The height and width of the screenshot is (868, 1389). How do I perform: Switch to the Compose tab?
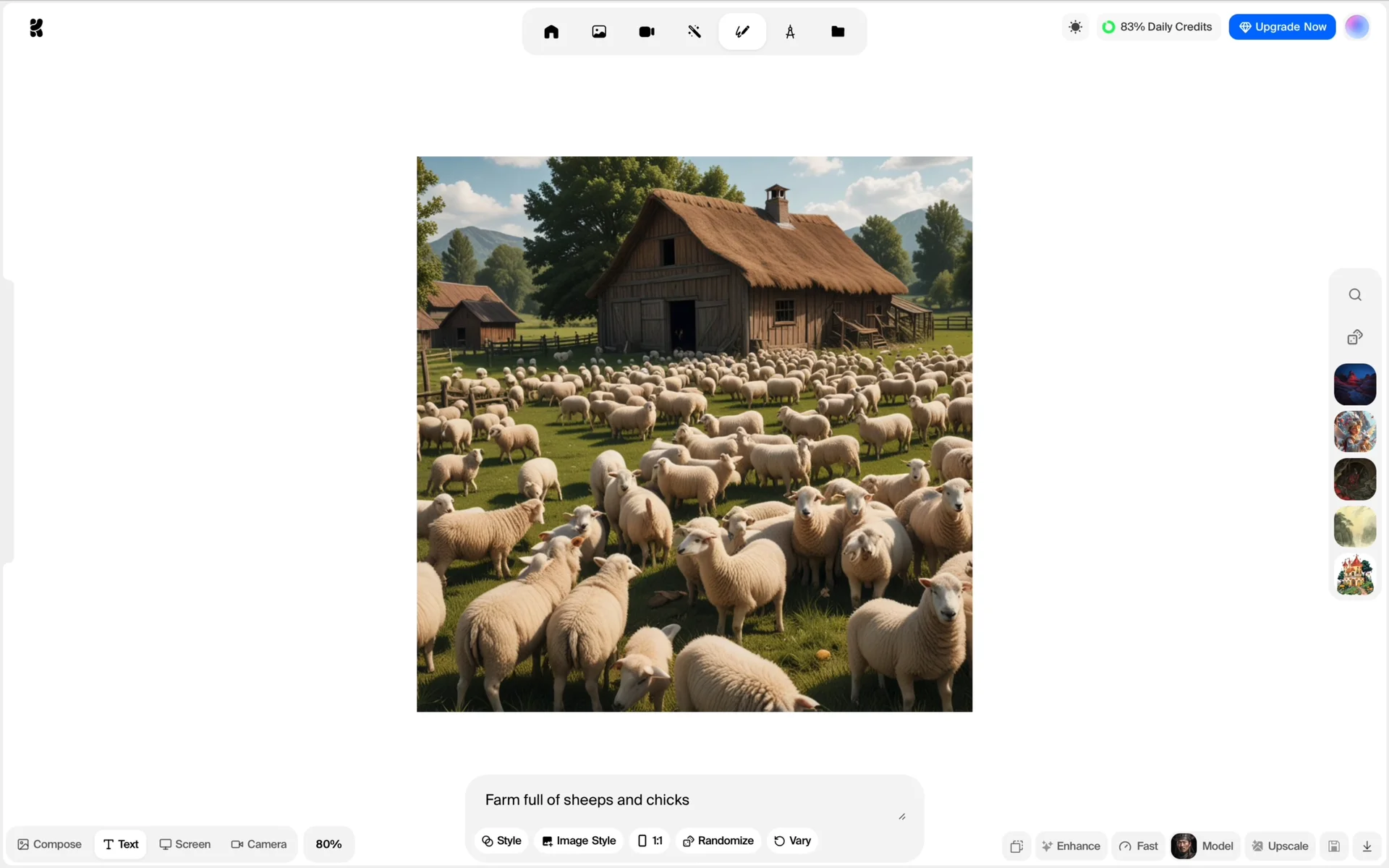[50, 844]
